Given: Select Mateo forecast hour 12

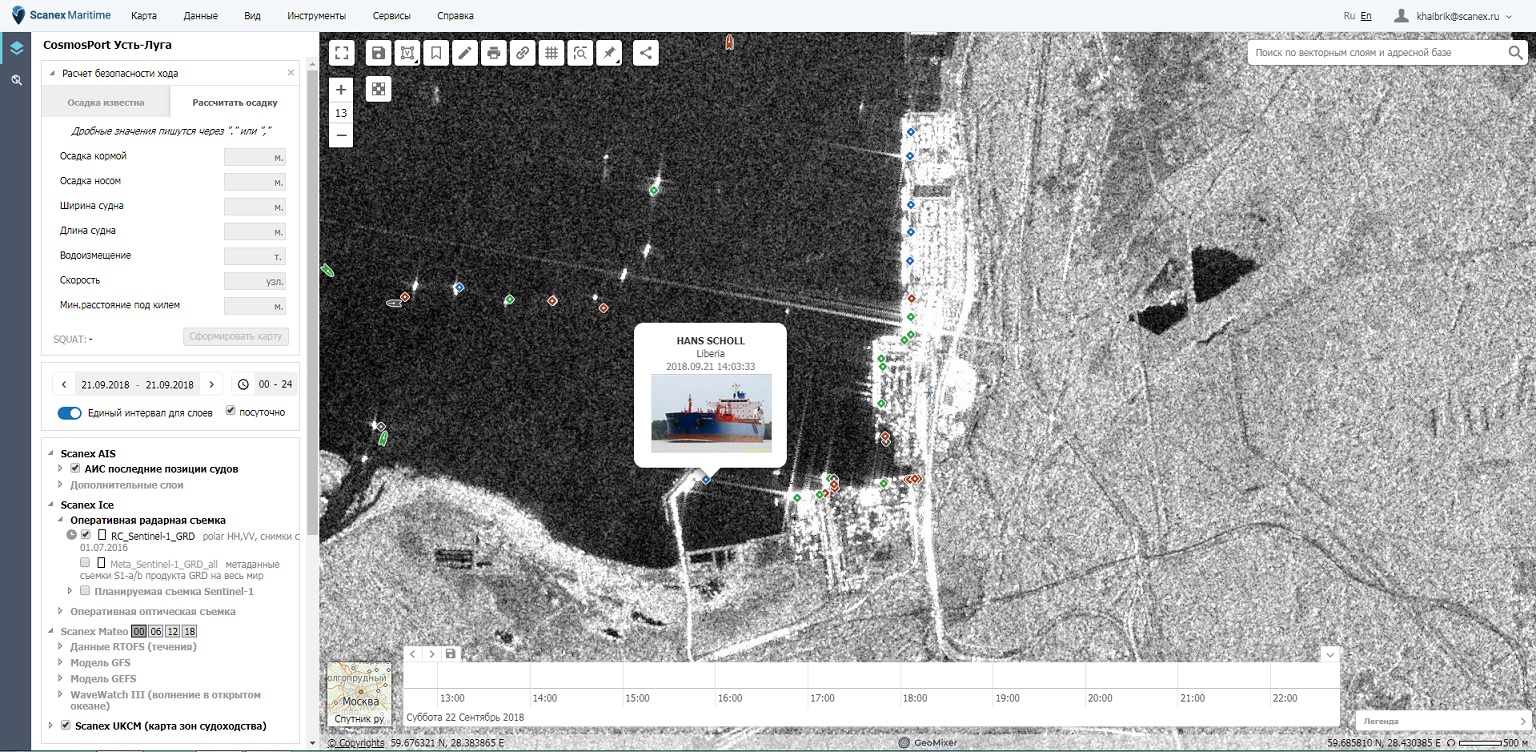Looking at the screenshot, I should click(173, 631).
